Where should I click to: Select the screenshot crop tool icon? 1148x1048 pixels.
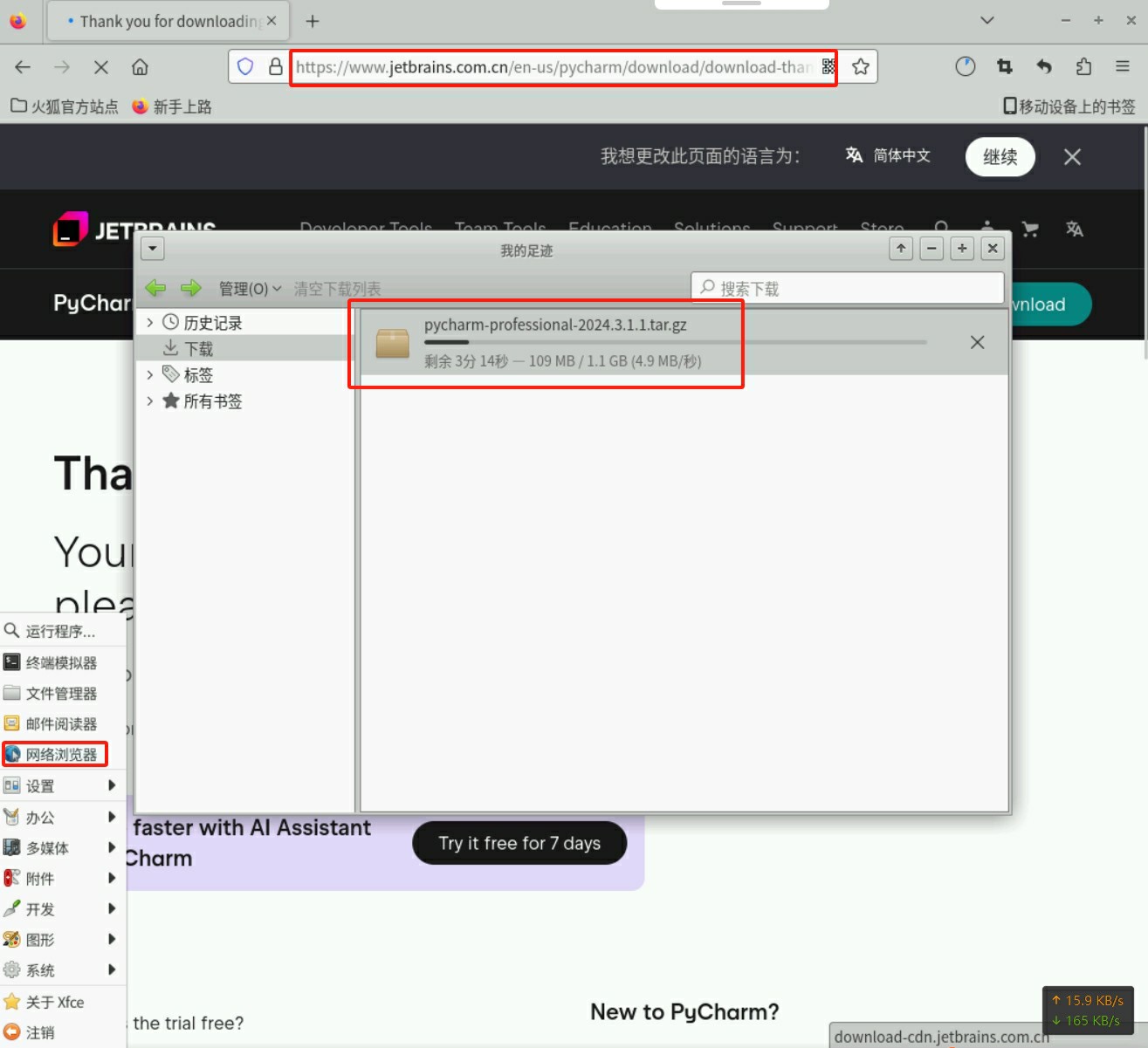point(1005,66)
